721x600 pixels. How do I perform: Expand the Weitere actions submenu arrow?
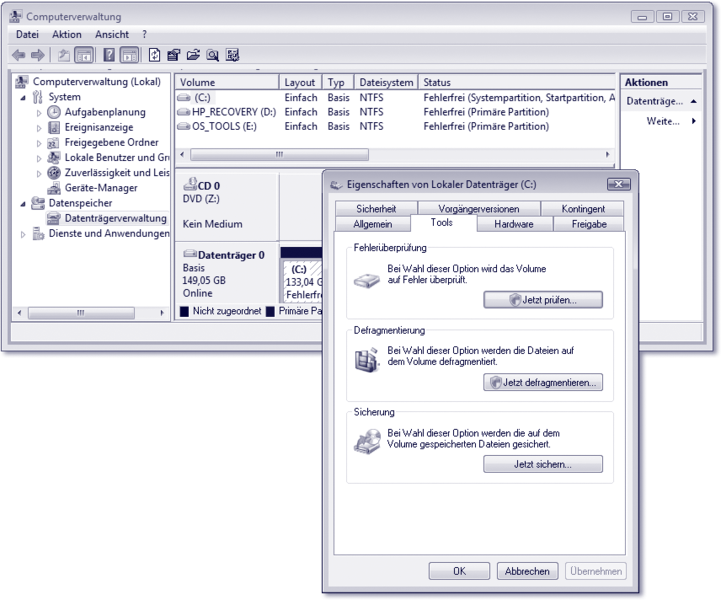click(694, 121)
